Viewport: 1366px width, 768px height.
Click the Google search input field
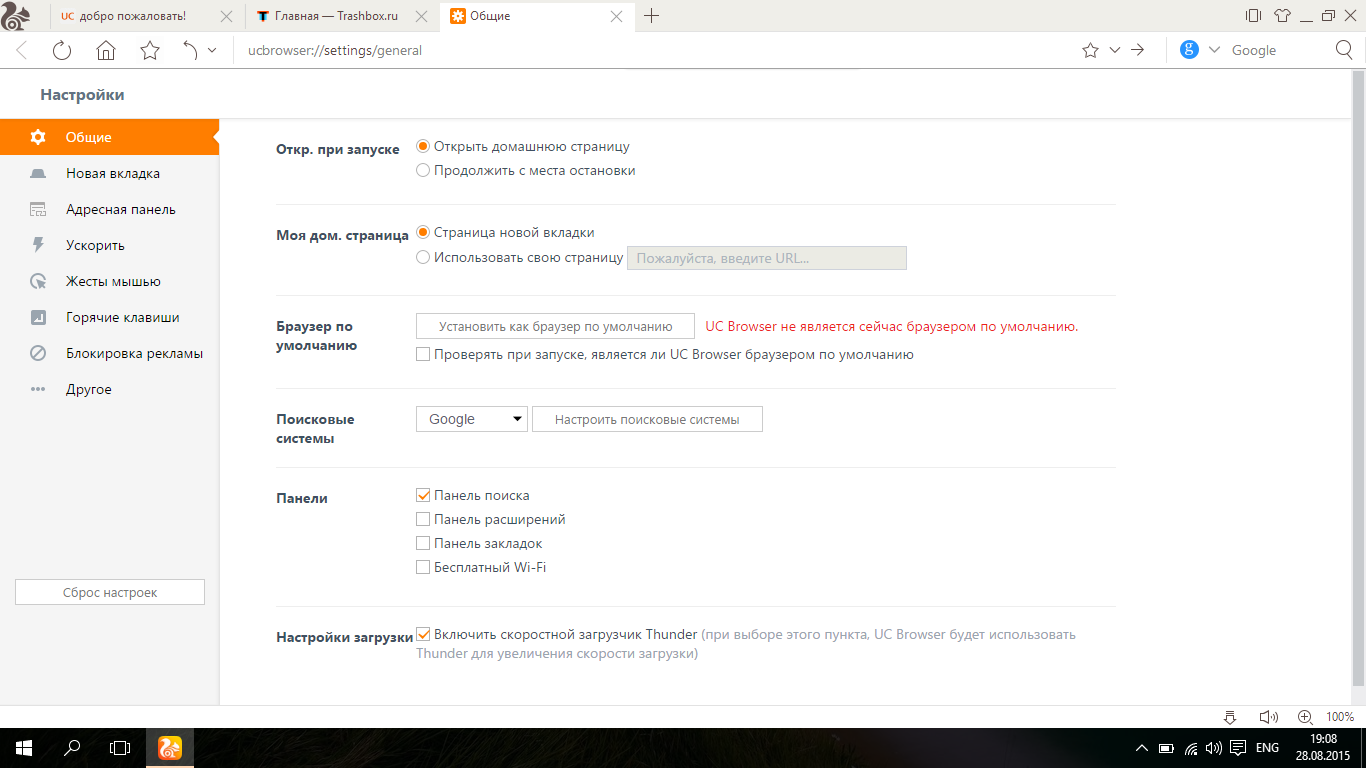pyautogui.click(x=1277, y=50)
